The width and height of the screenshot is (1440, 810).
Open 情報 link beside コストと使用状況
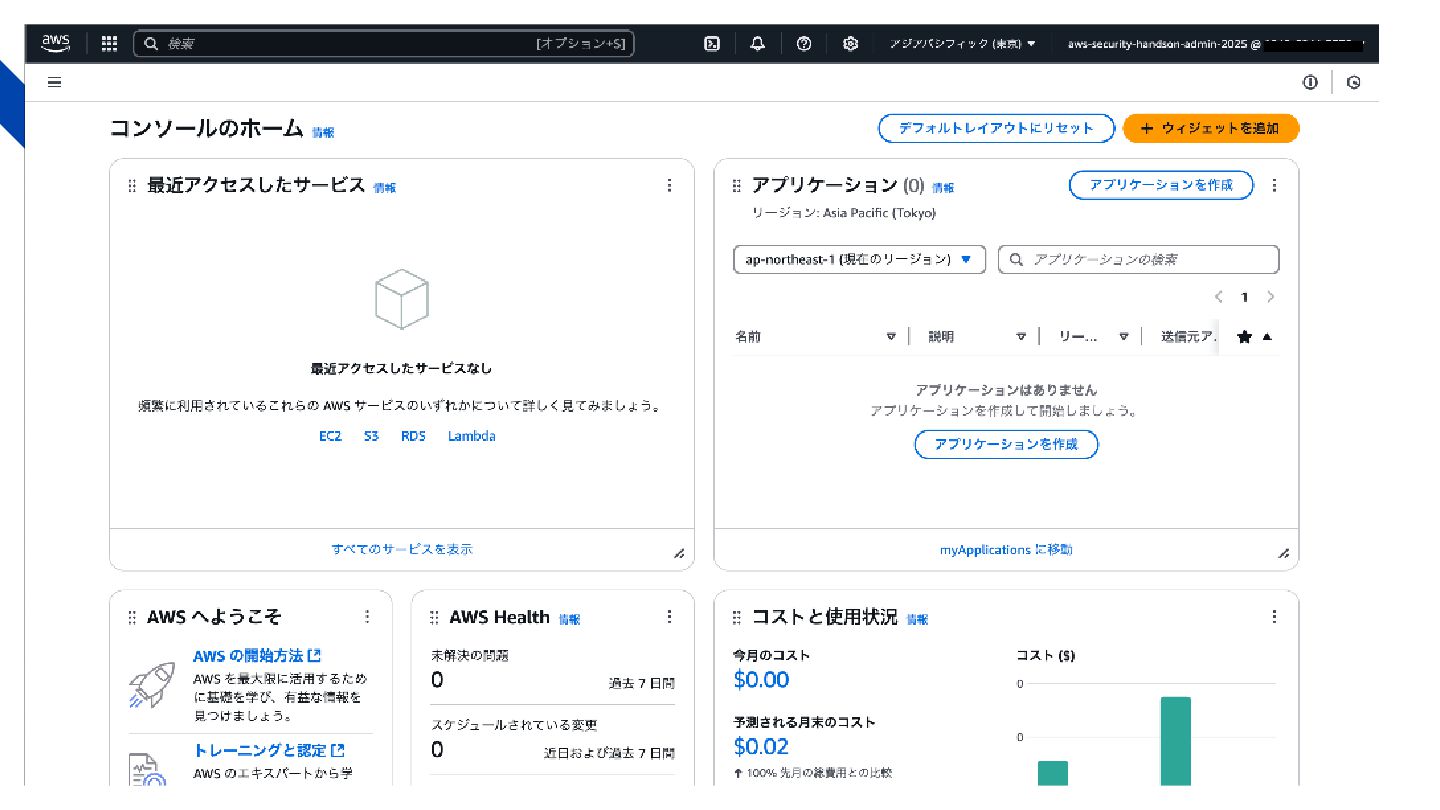pyautogui.click(x=917, y=619)
